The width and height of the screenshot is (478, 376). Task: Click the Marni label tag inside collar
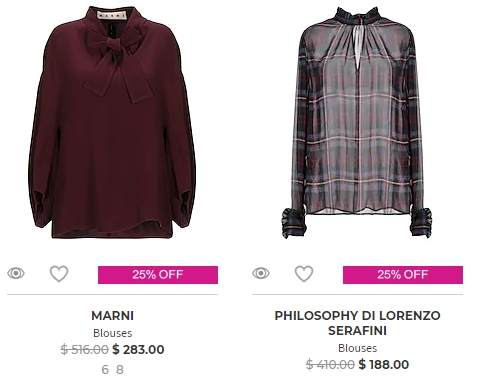tap(112, 15)
